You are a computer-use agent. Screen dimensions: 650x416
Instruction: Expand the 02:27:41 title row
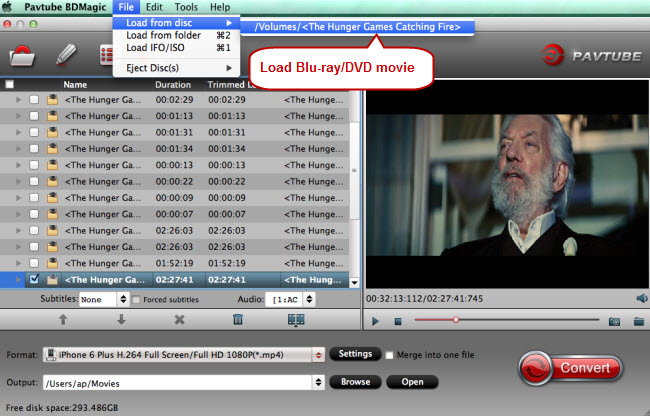pos(18,280)
